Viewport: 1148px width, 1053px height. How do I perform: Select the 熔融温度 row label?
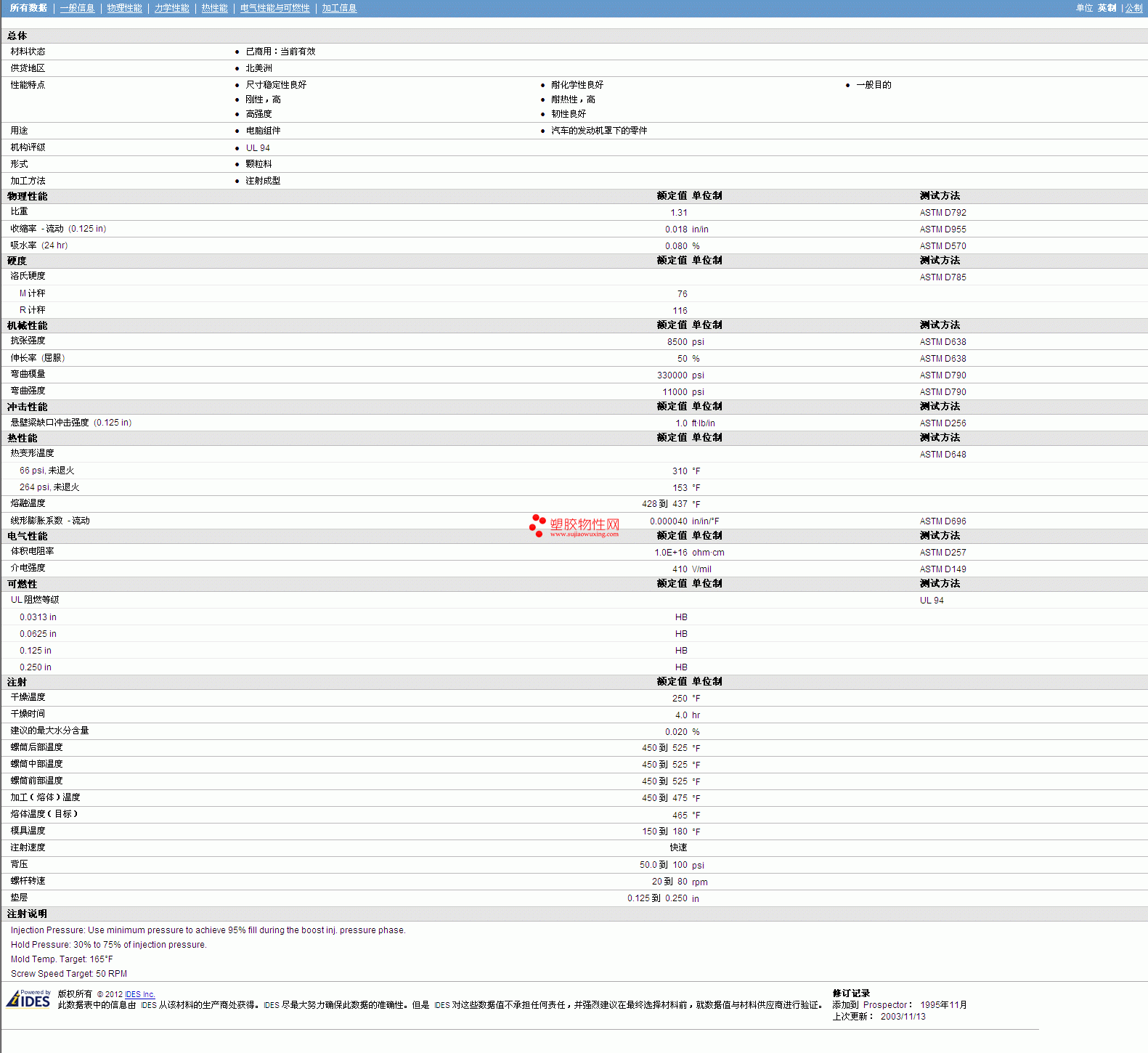(28, 503)
